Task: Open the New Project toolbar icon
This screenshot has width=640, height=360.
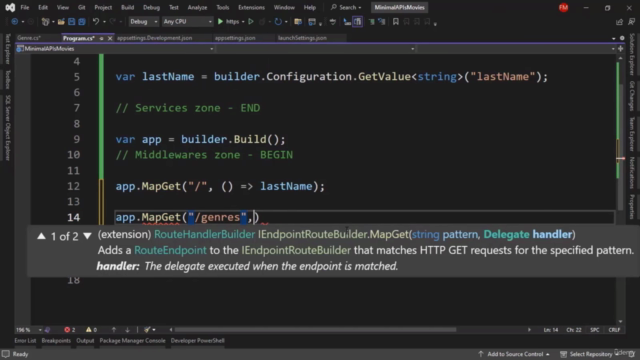Action: [45, 22]
